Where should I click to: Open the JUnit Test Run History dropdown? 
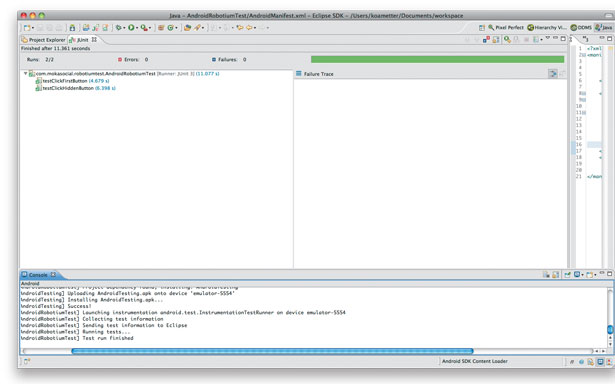[x=542, y=40]
